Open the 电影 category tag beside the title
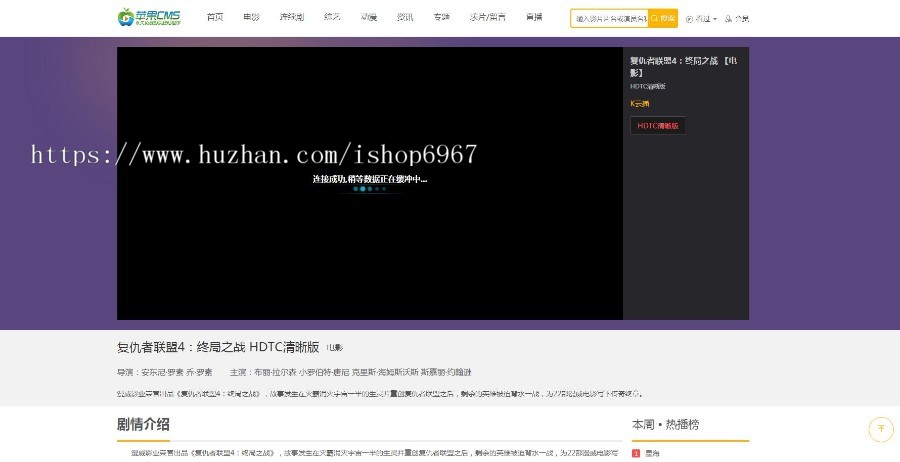The image size is (900, 462). [334, 348]
